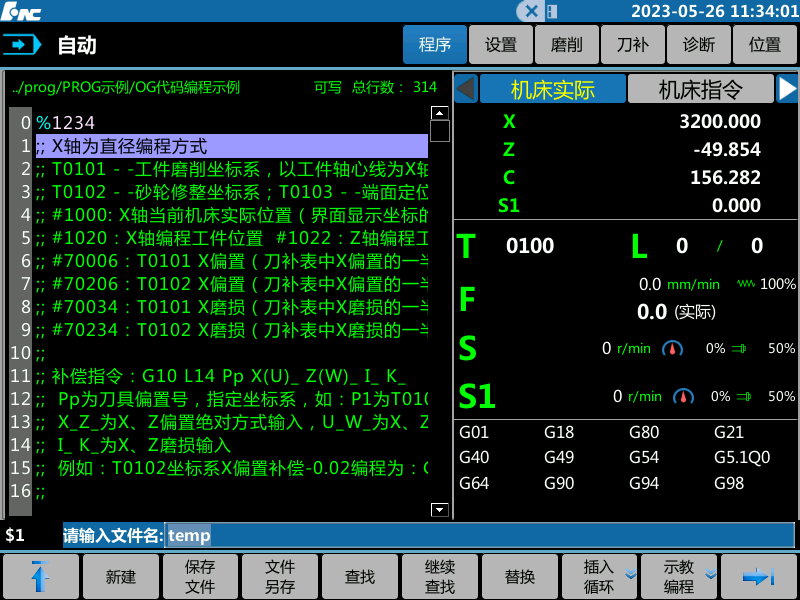
Task: Click the right triangle beside 机床指令
Action: pos(787,89)
